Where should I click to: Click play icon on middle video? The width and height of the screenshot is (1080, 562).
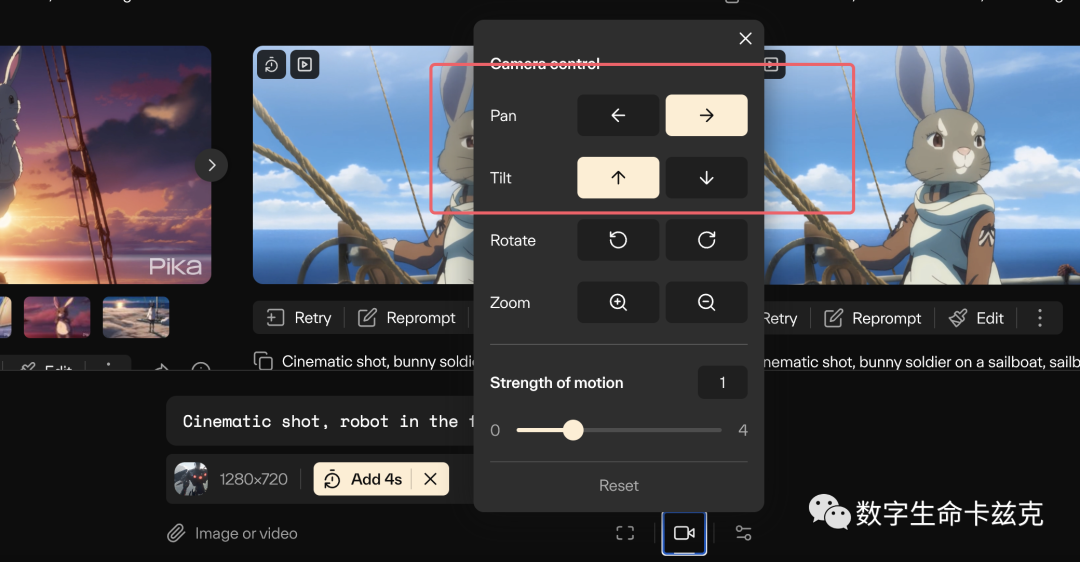tap(304, 65)
